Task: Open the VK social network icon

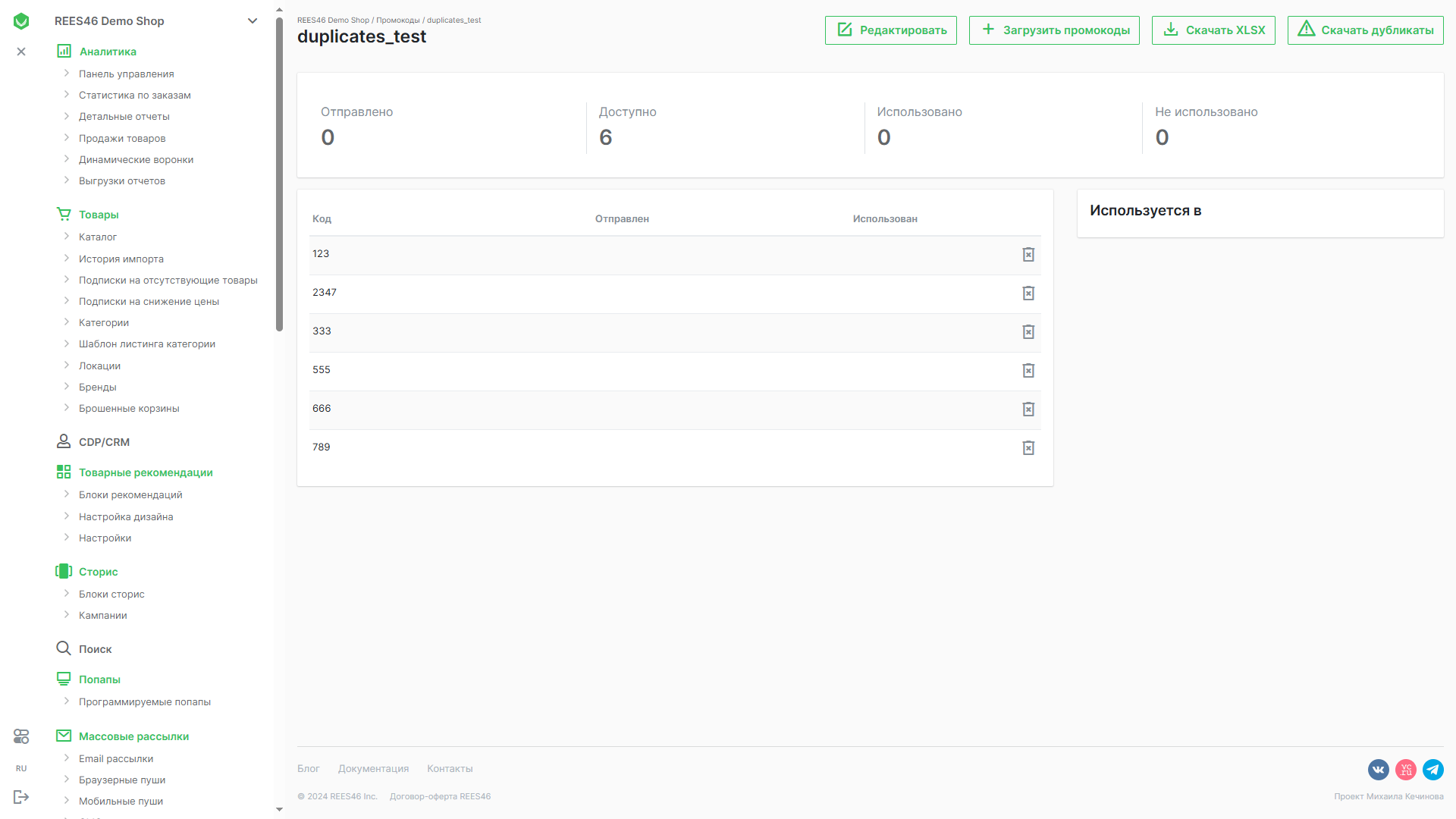Action: pos(1378,770)
